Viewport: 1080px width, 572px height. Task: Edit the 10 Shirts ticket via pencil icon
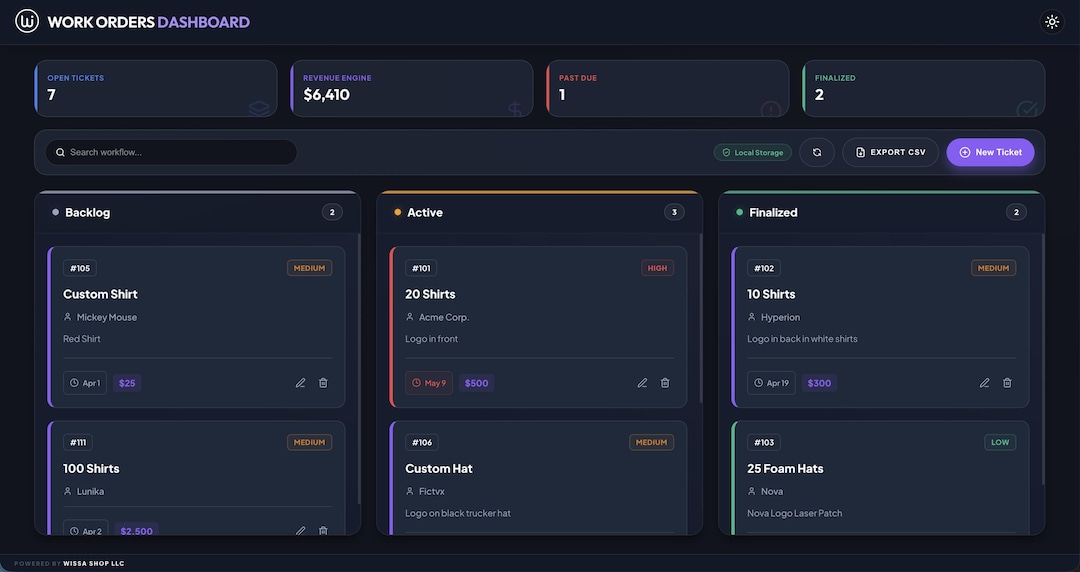pos(984,382)
